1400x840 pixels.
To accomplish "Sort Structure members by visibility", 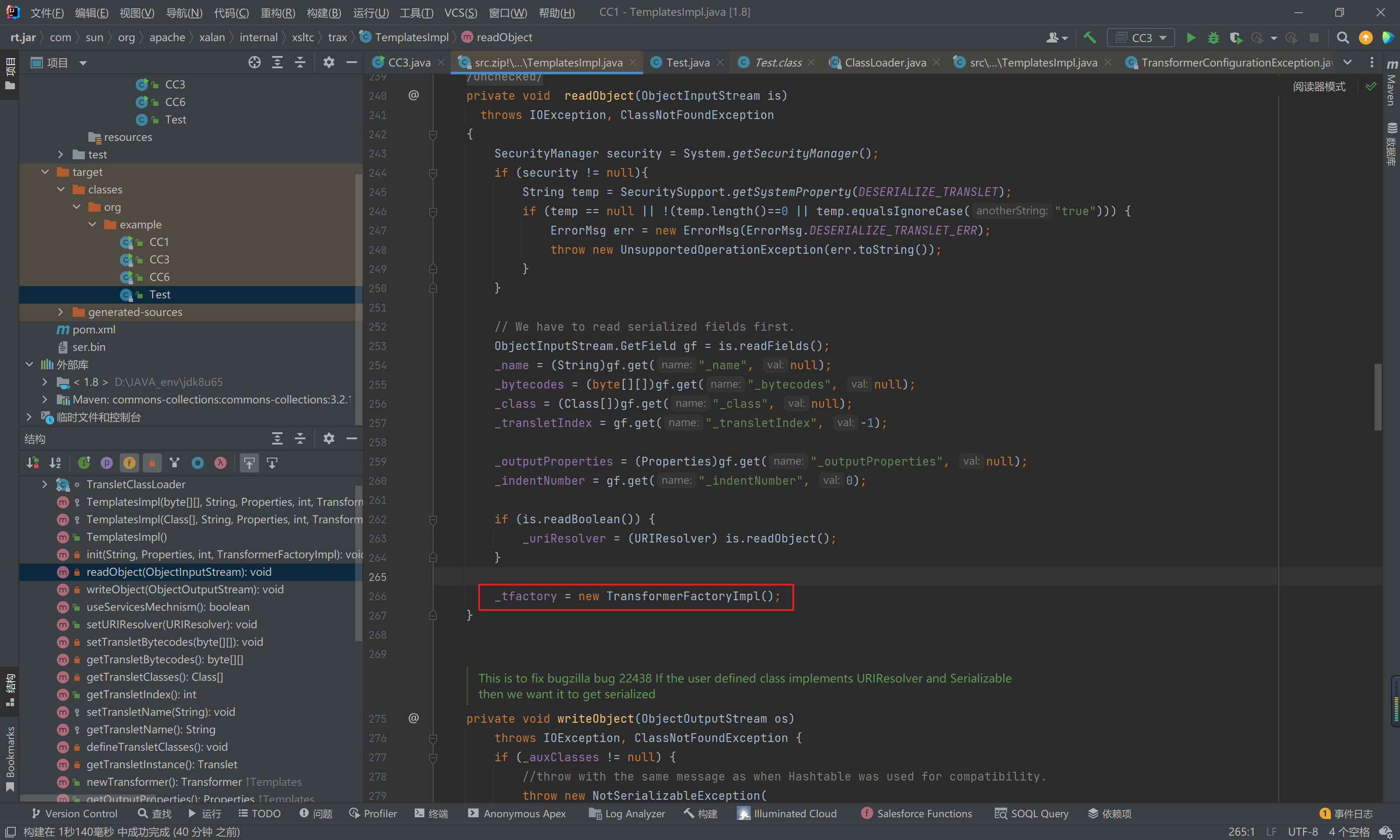I will 32,462.
